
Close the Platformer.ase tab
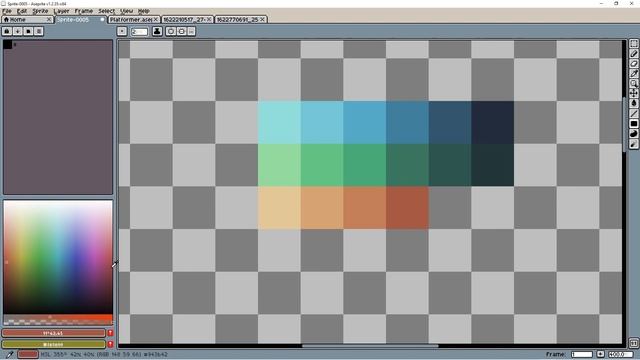click(x=156, y=19)
